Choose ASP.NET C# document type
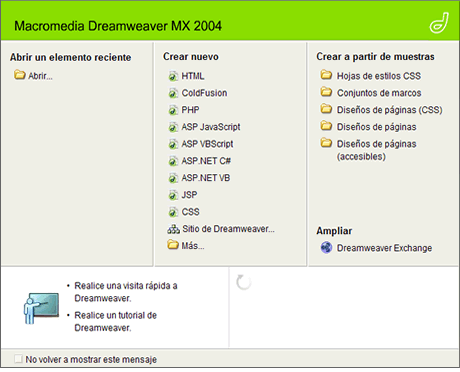The height and width of the screenshot is (372, 460). click(x=206, y=161)
